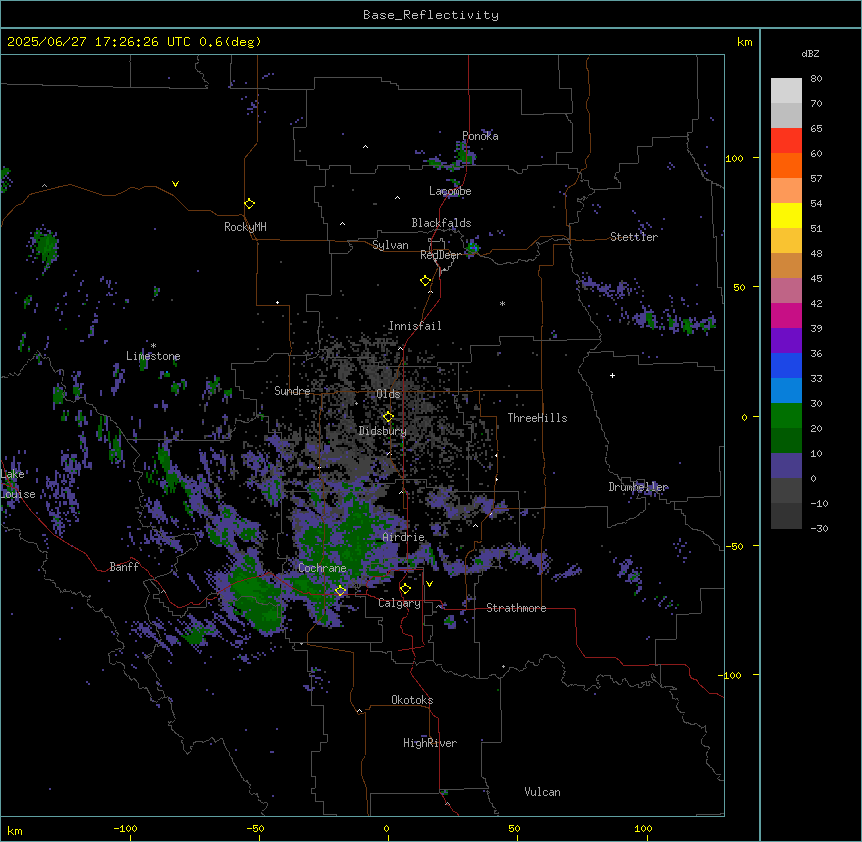The height and width of the screenshot is (842, 862).
Task: Click the lightest grey 80-70 dBZ swatch
Action: click(x=786, y=91)
